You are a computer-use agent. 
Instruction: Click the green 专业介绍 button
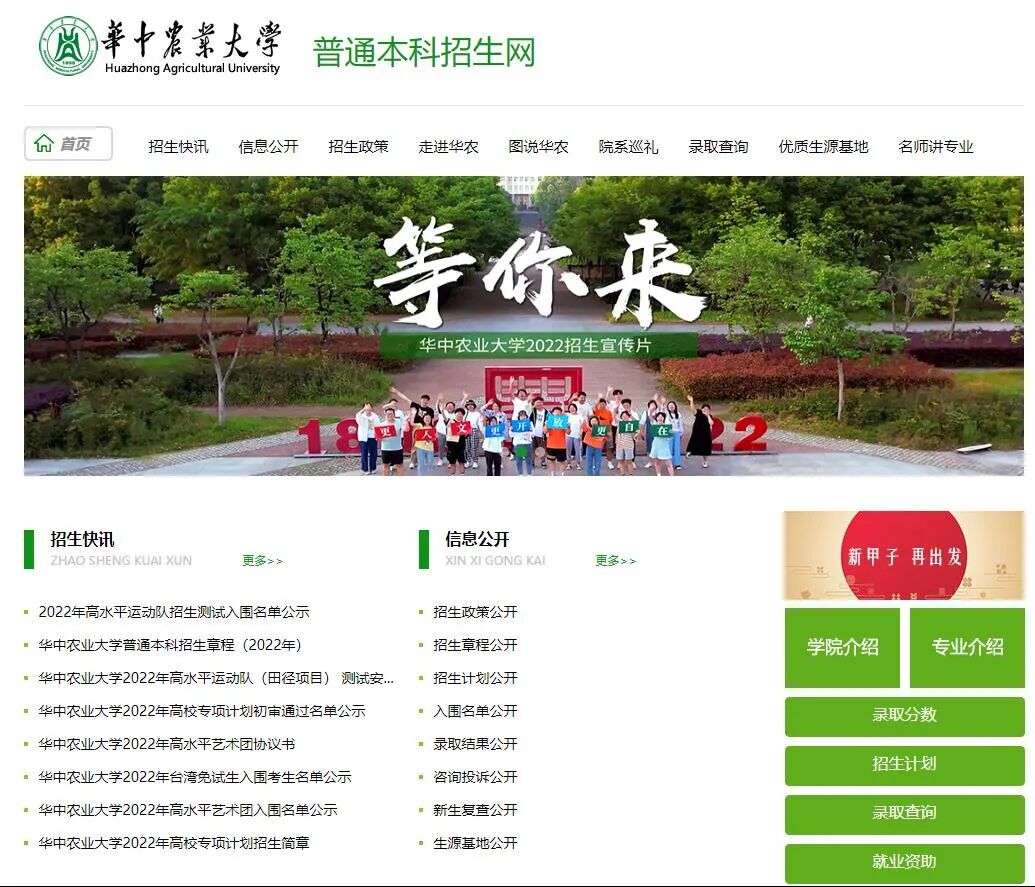pyautogui.click(x=967, y=647)
